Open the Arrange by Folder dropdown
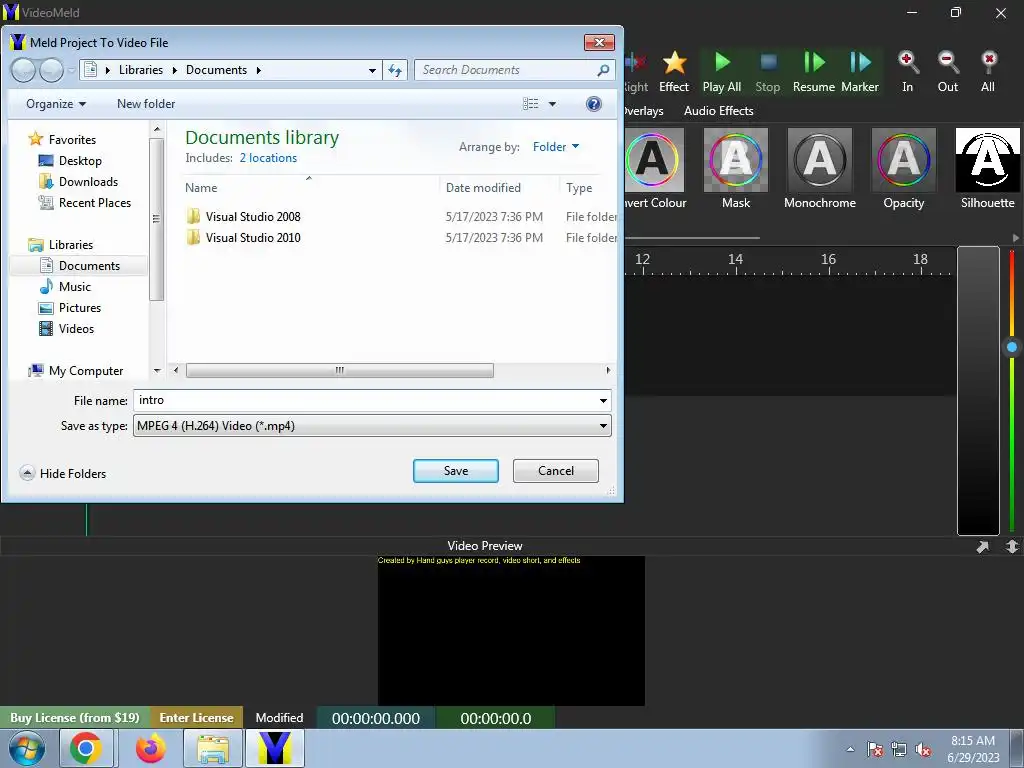The height and width of the screenshot is (768, 1024). tap(556, 147)
